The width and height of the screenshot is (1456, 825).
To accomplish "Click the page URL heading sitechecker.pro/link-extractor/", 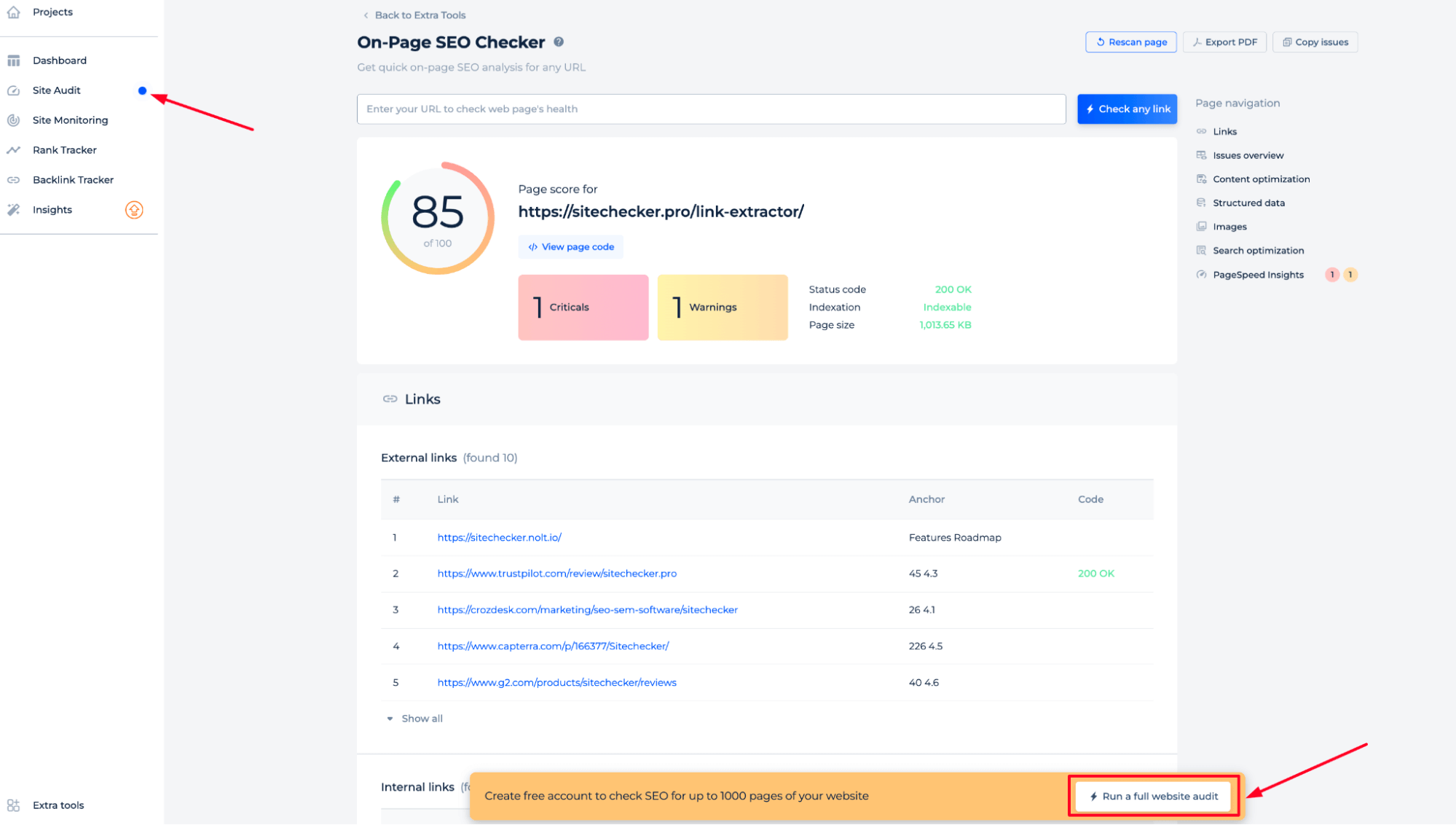I will click(661, 212).
